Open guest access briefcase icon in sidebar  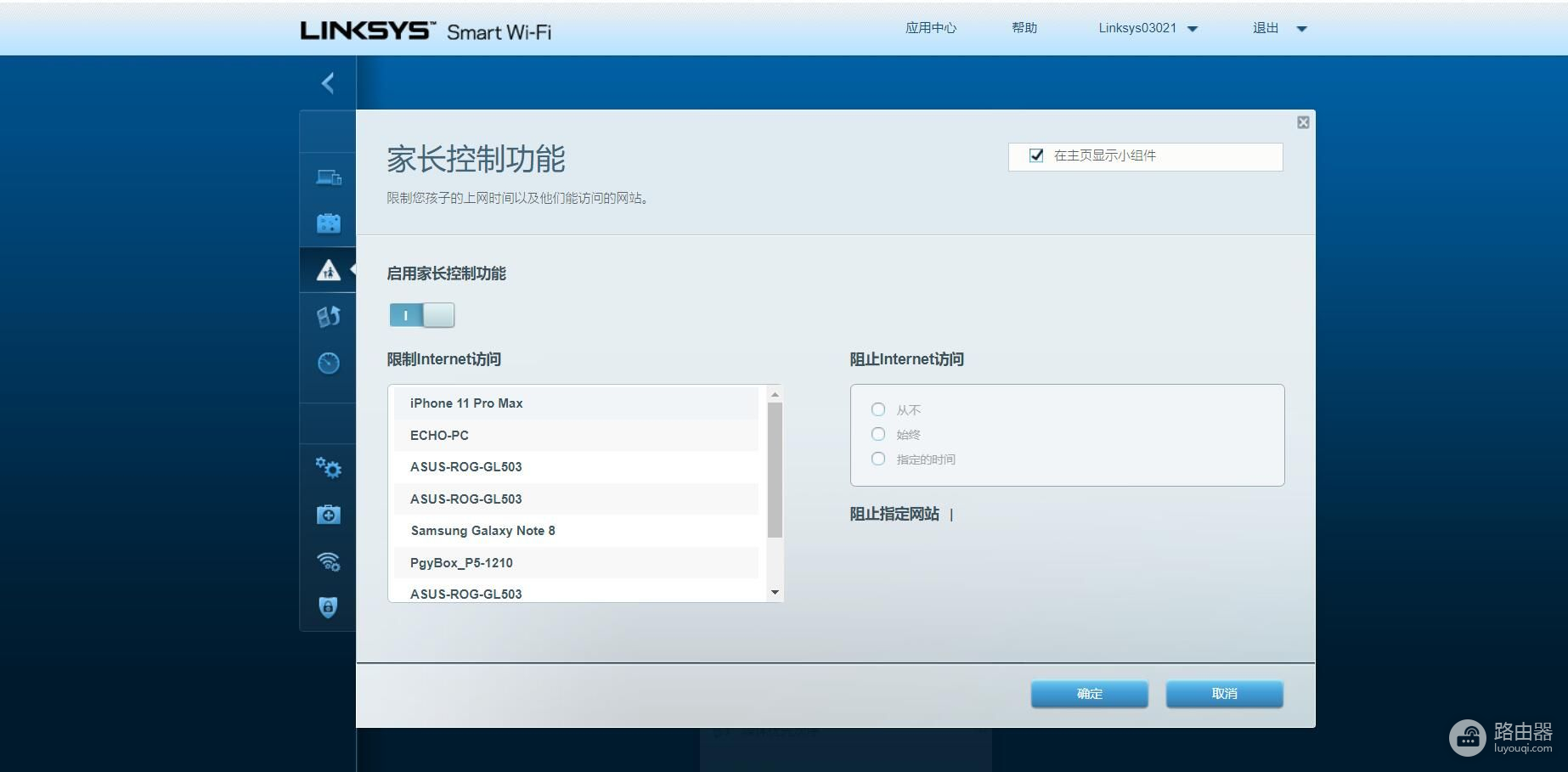pyautogui.click(x=329, y=223)
